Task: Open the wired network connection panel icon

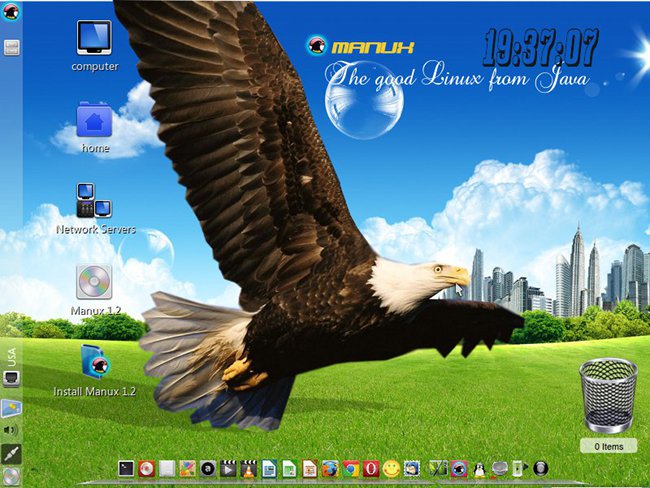Action: click(11, 378)
